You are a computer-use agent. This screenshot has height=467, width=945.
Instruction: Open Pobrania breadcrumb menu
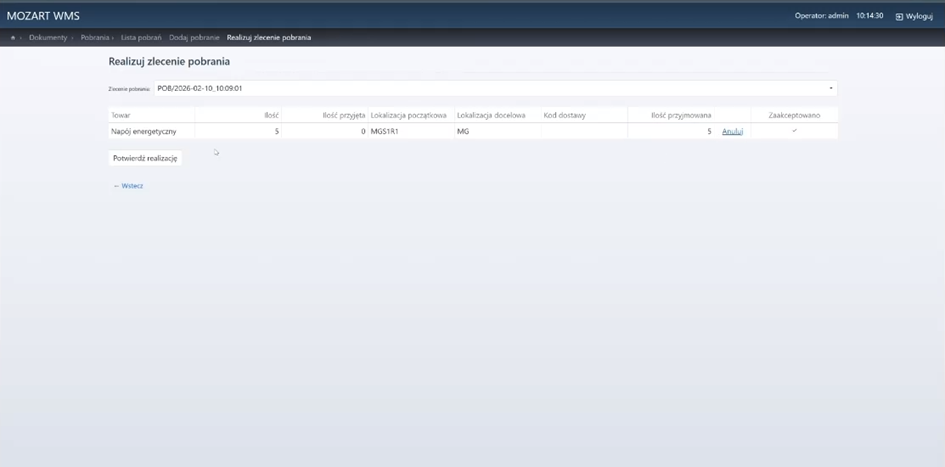95,38
